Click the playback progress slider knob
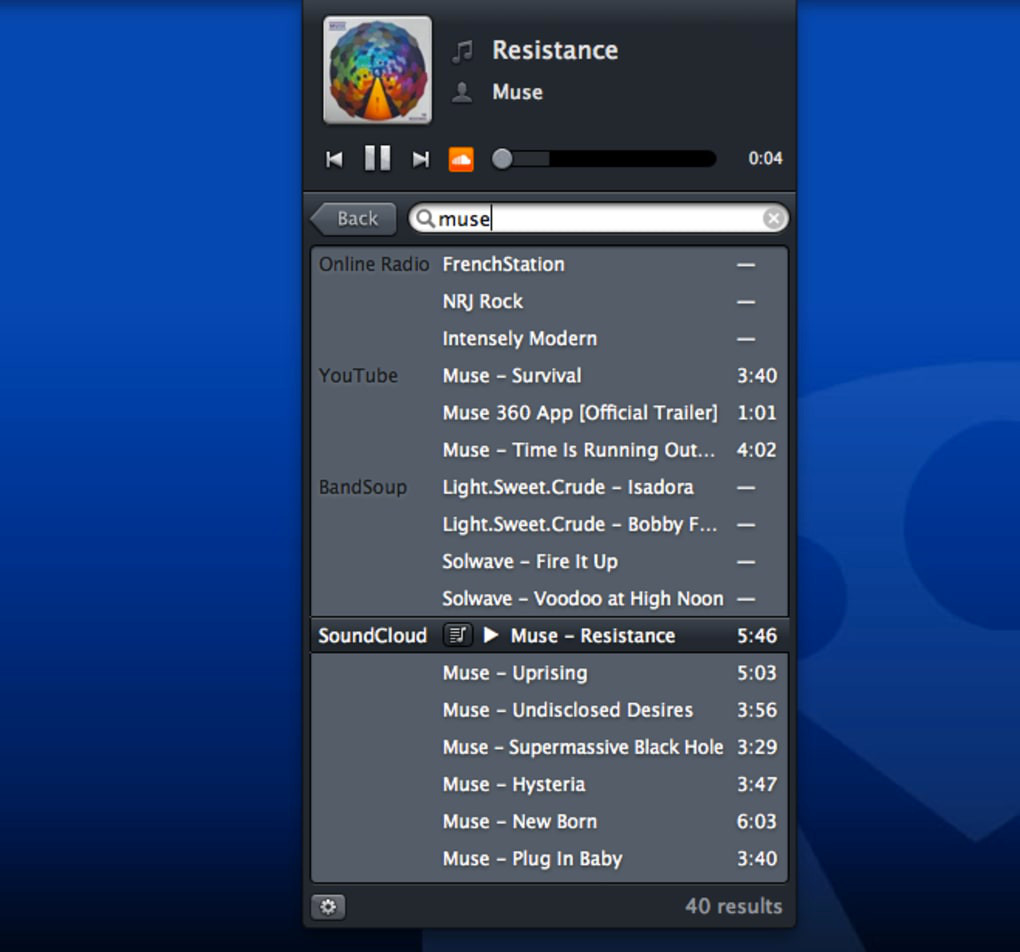Viewport: 1020px width, 952px height. [x=502, y=159]
